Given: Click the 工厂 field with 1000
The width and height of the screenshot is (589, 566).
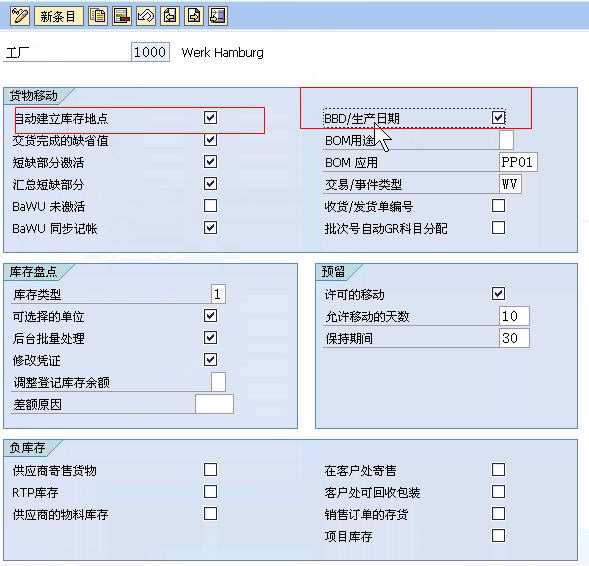Looking at the screenshot, I should coord(150,52).
